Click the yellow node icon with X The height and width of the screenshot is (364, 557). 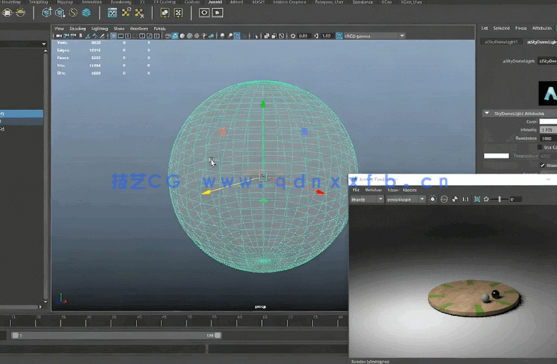click(139, 13)
